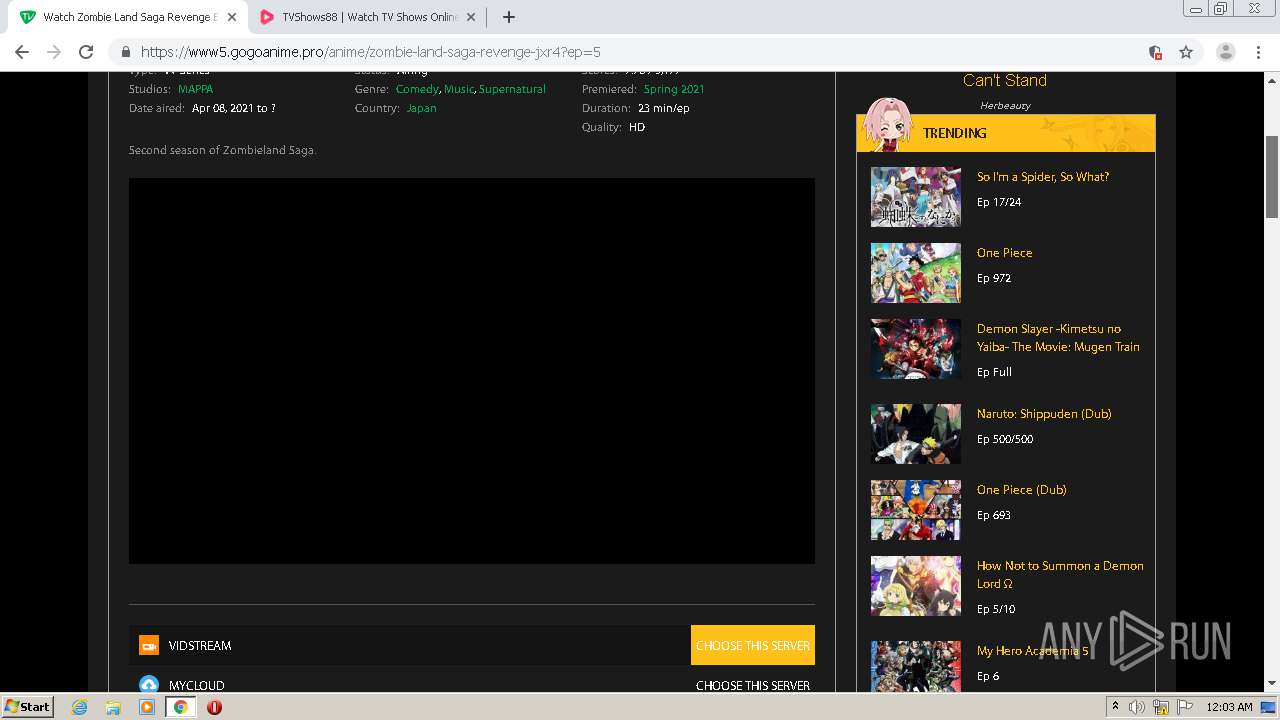Screen dimensions: 1280x720
Task: Close the Zombie Land Saga Revenge tab
Action: point(230,17)
